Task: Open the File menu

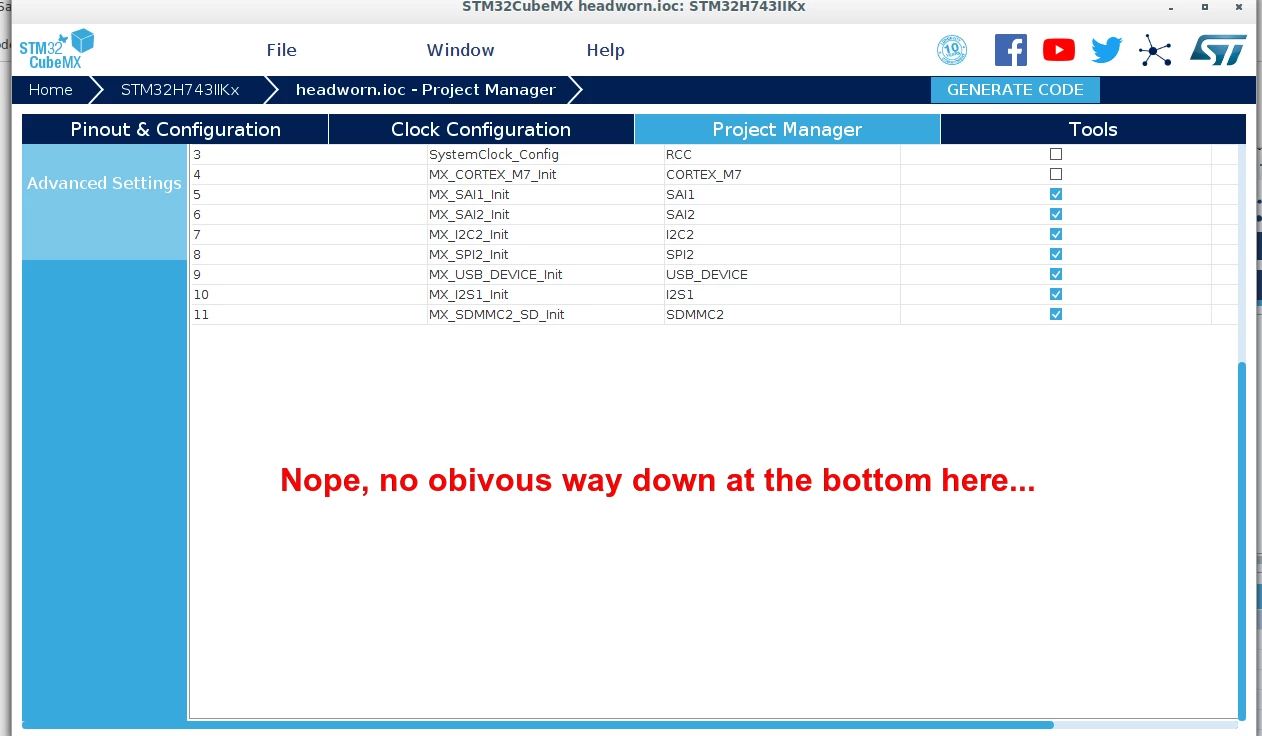Action: tap(281, 50)
